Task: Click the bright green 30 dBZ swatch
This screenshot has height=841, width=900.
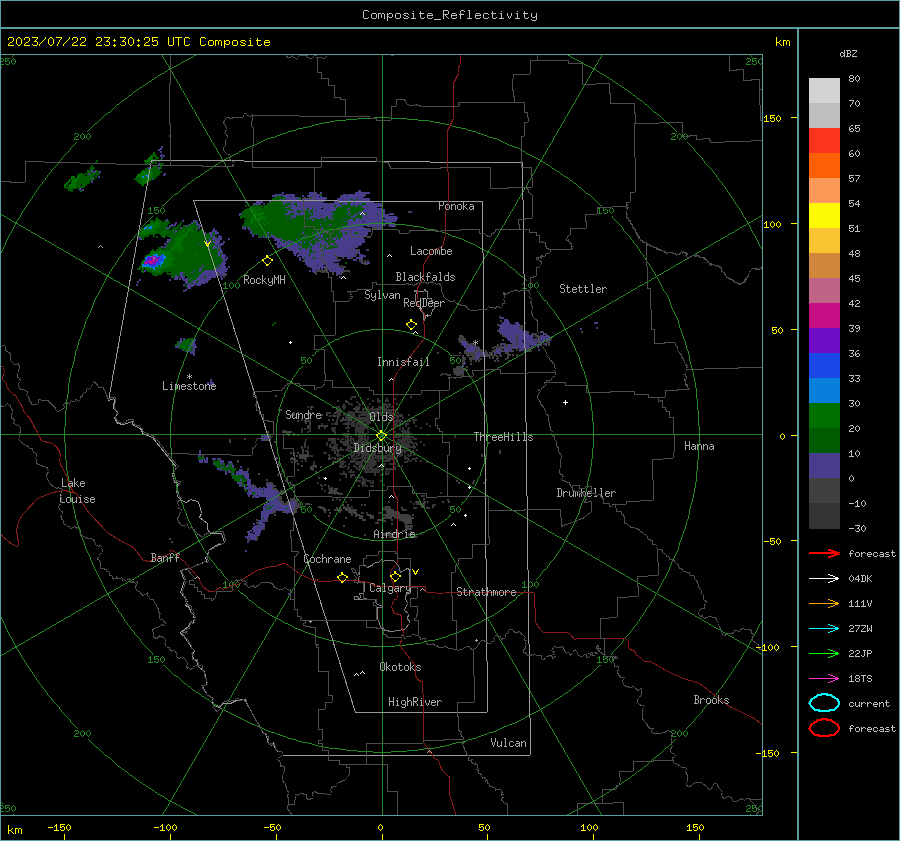Action: [824, 416]
